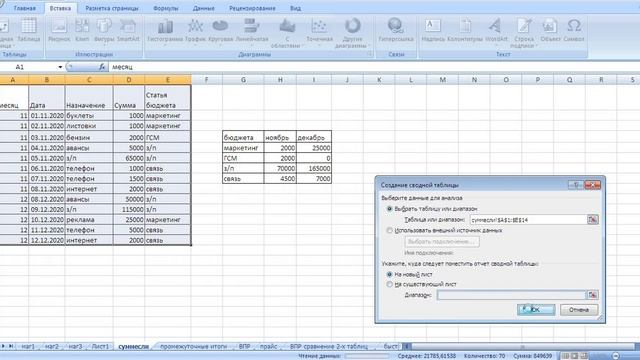
Task: Open Другие диаграммы chart types
Action: click(x=352, y=33)
